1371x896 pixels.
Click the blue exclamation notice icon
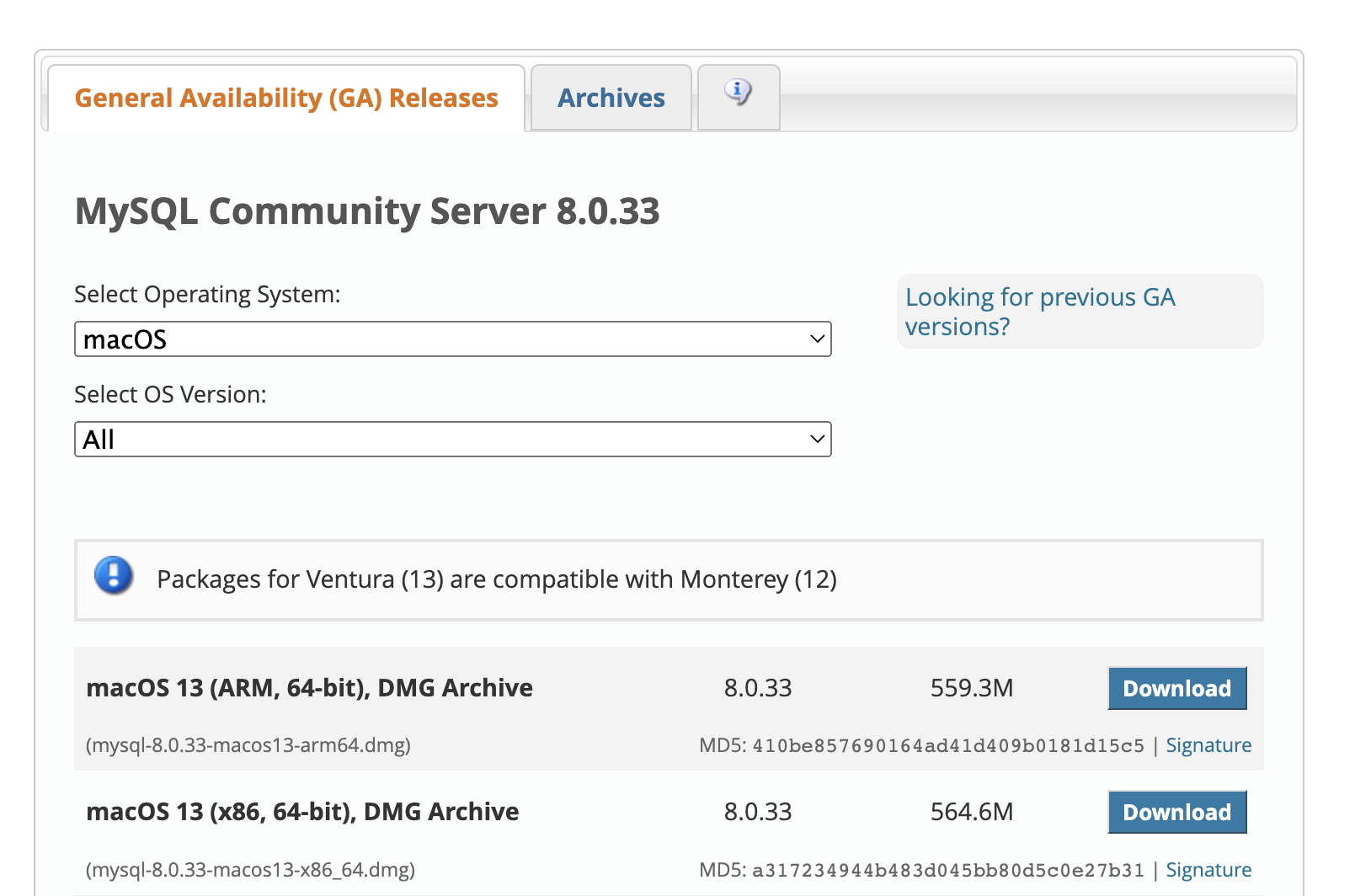tap(114, 576)
